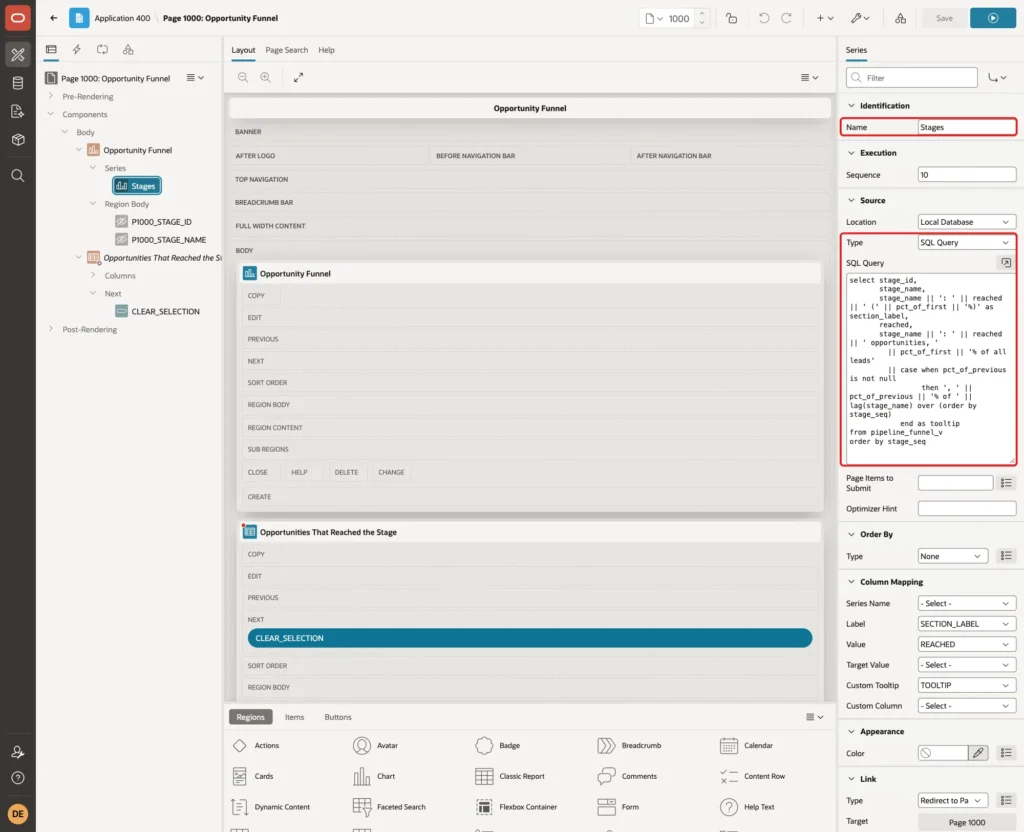1024x832 pixels.
Task: Open the Custom Tooltip dropdown
Action: coord(967,685)
